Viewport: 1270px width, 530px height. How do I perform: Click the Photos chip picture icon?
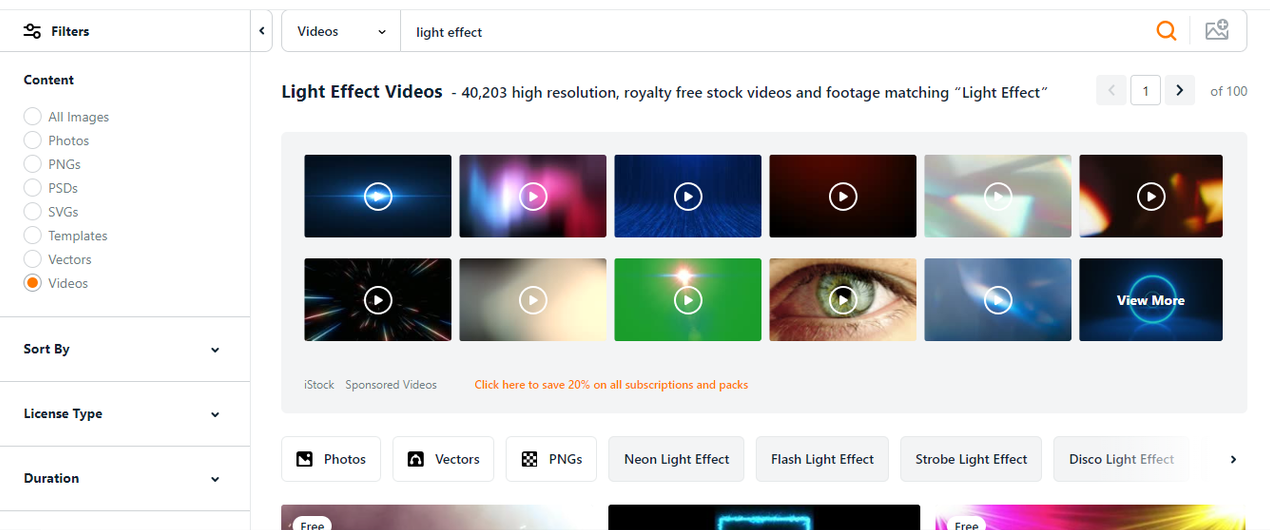[x=304, y=459]
